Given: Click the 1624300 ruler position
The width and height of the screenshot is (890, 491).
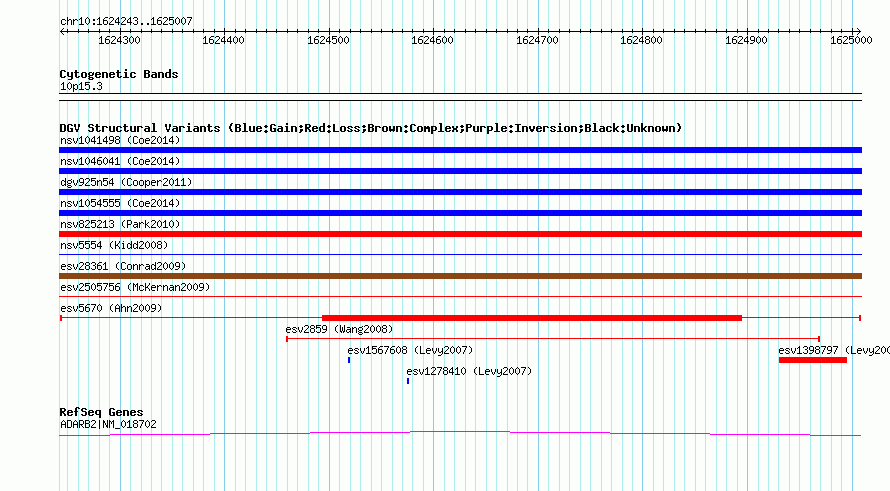Looking at the screenshot, I should tap(119, 40).
